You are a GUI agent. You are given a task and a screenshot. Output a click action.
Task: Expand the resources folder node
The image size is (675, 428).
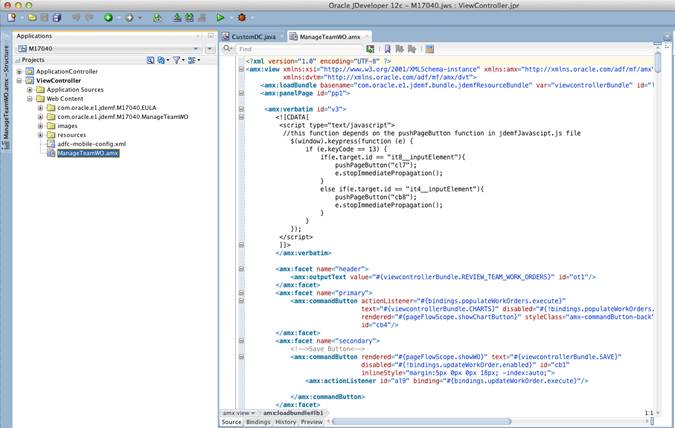pos(40,135)
